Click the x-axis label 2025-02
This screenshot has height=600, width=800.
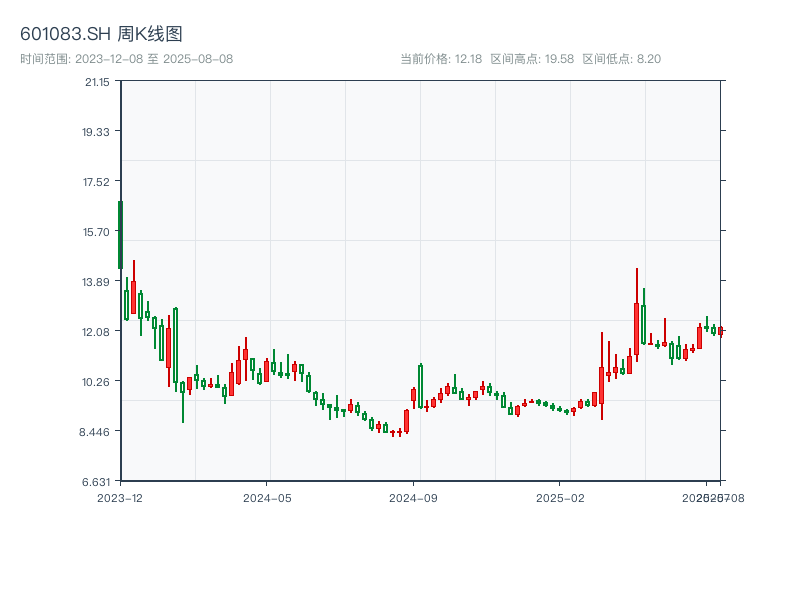point(560,498)
